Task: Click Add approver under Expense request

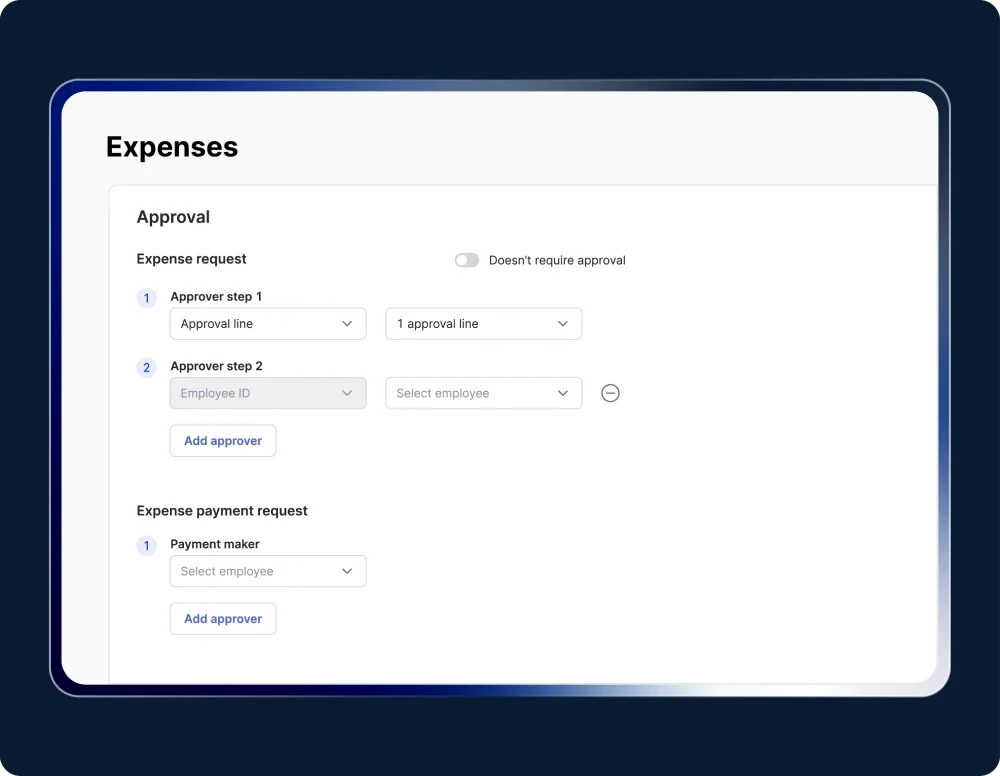Action: [223, 441]
